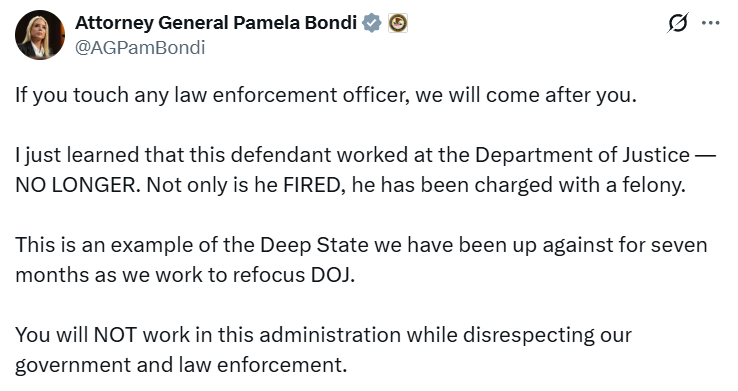This screenshot has width=738, height=391.
Task: Click the line starting "I just learned"
Action: [365, 155]
